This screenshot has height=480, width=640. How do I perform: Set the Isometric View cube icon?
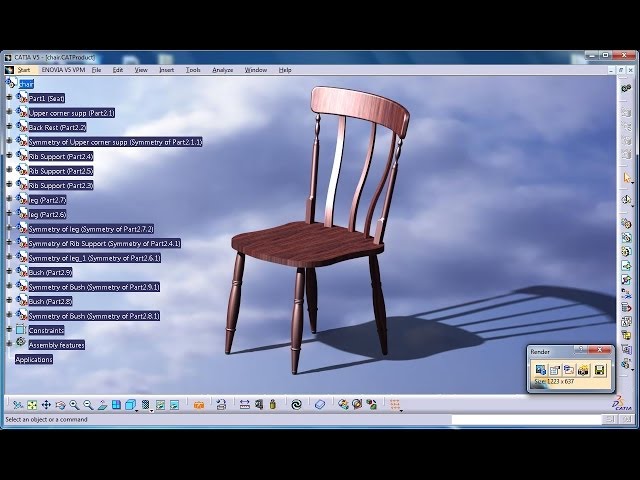point(130,405)
